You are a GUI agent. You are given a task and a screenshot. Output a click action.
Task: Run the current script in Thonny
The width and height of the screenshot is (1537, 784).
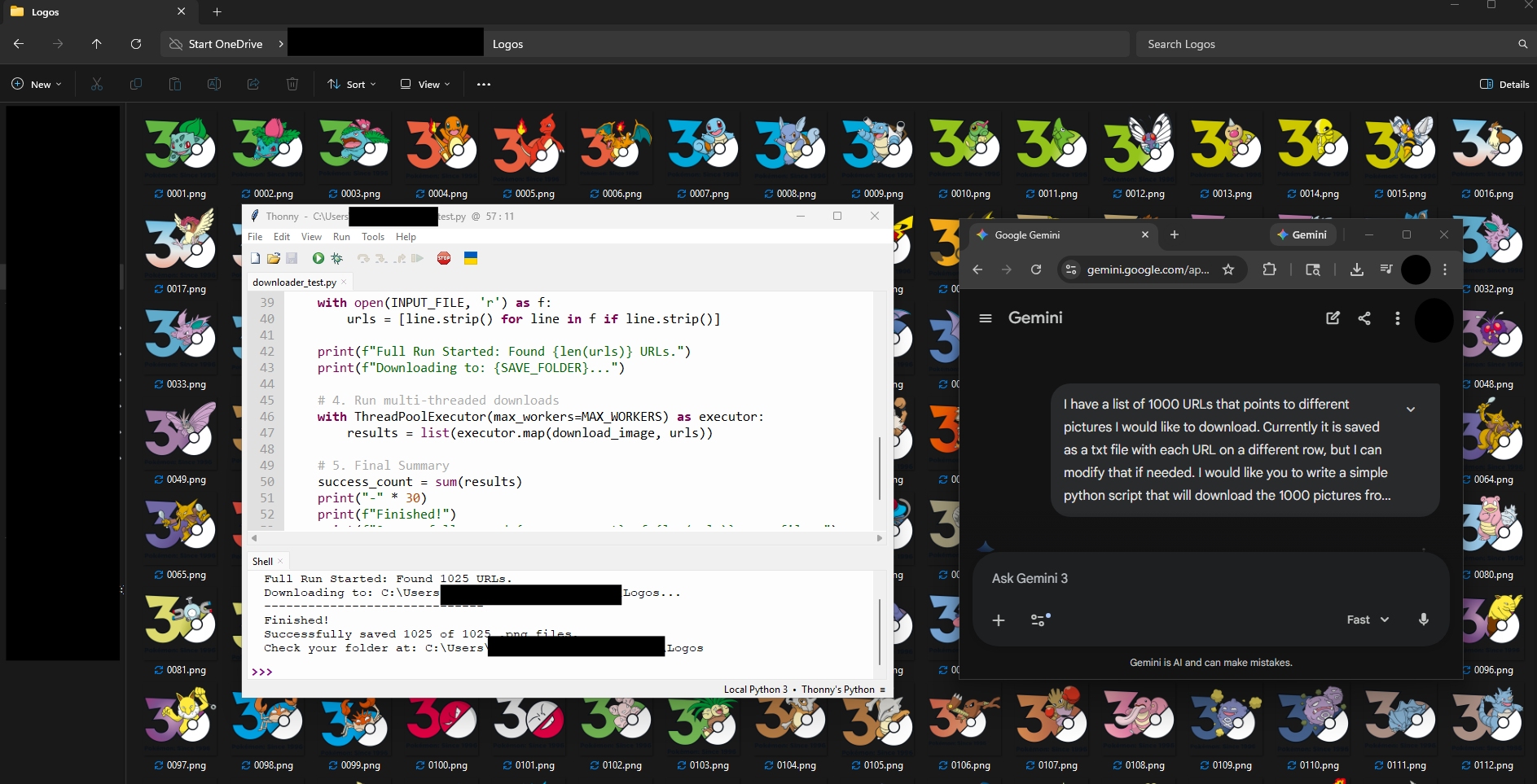tap(318, 258)
